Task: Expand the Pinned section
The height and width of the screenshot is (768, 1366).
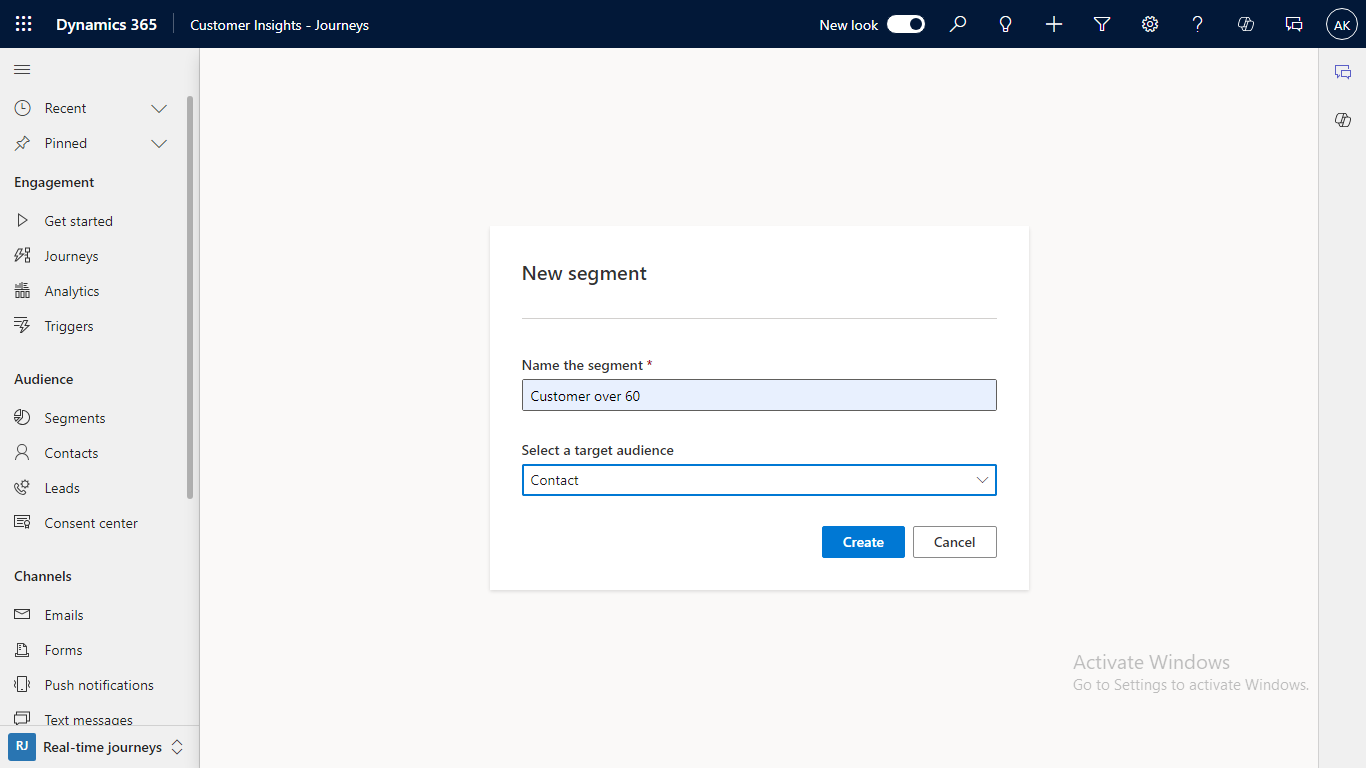Action: 158,143
